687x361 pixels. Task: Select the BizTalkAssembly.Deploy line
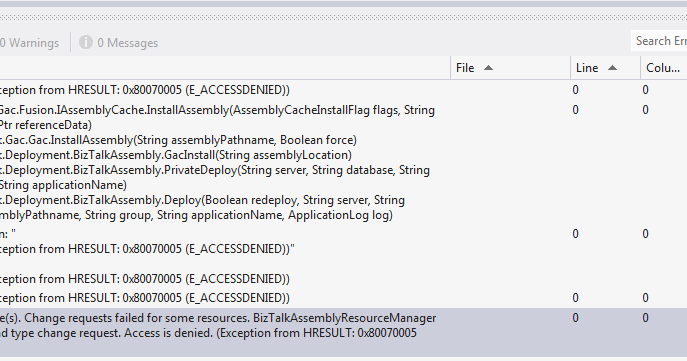202,200
